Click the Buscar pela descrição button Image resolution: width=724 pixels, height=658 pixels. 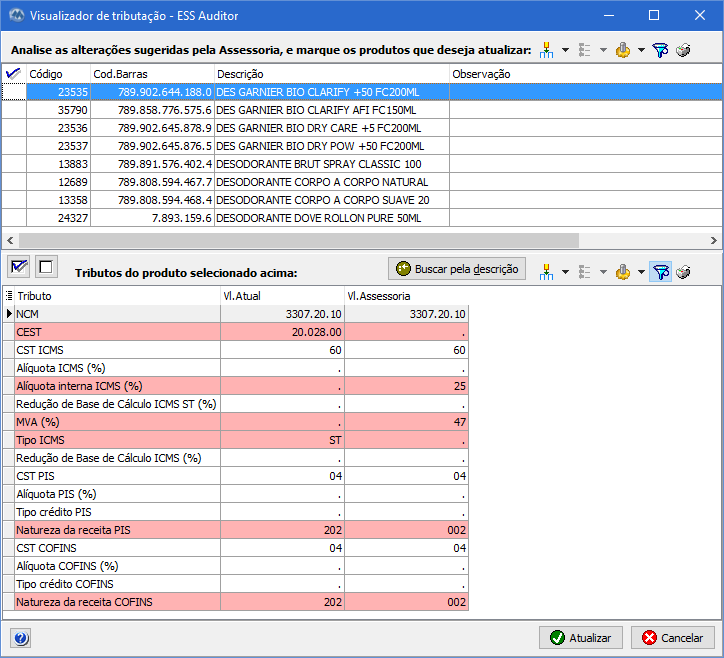pos(457,269)
